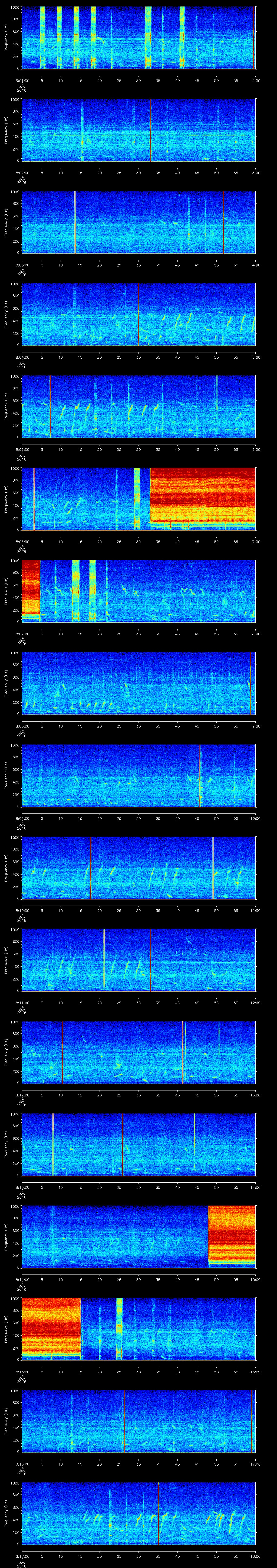Select the 8:06:00 start time label
This screenshot has width=277, height=1568.
[x=22, y=542]
